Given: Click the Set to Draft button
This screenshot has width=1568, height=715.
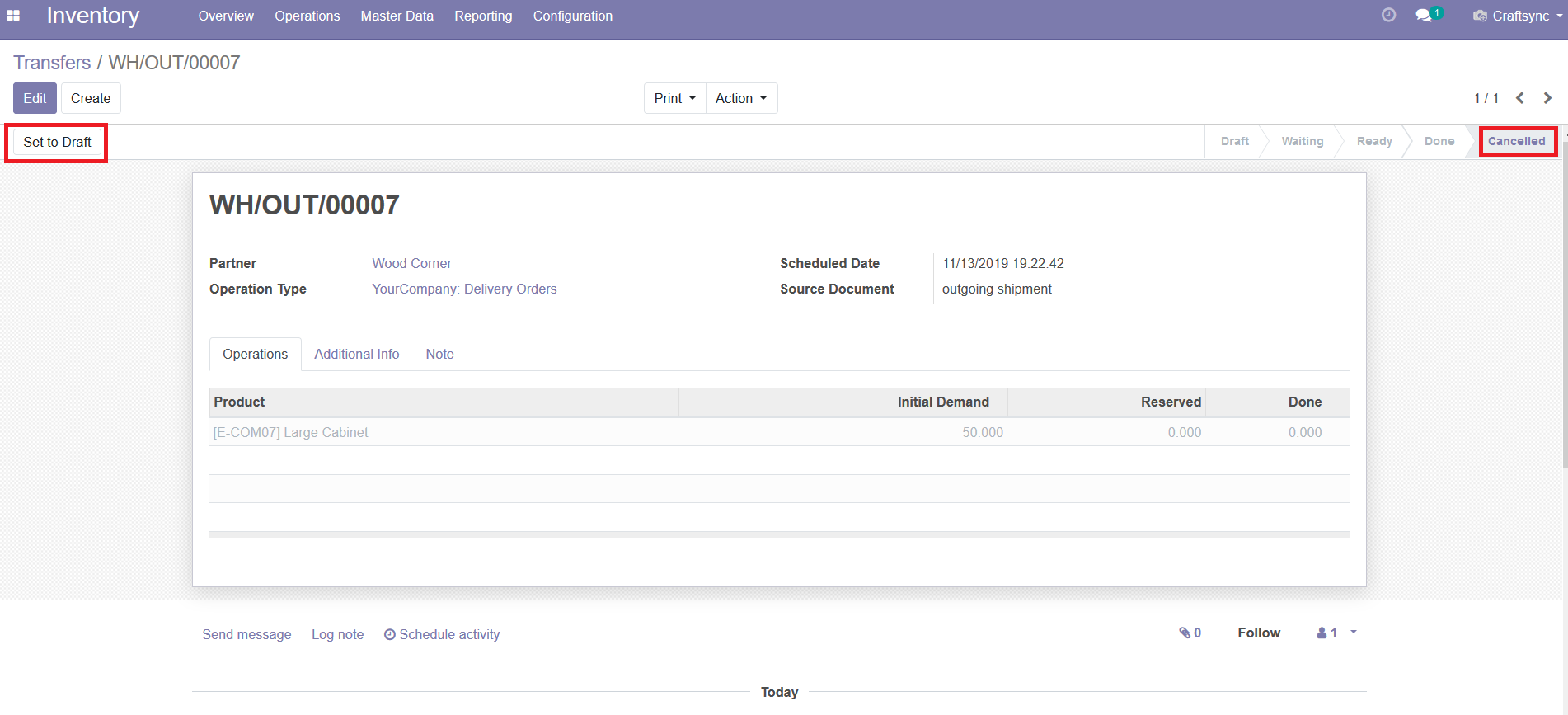Looking at the screenshot, I should coord(57,142).
